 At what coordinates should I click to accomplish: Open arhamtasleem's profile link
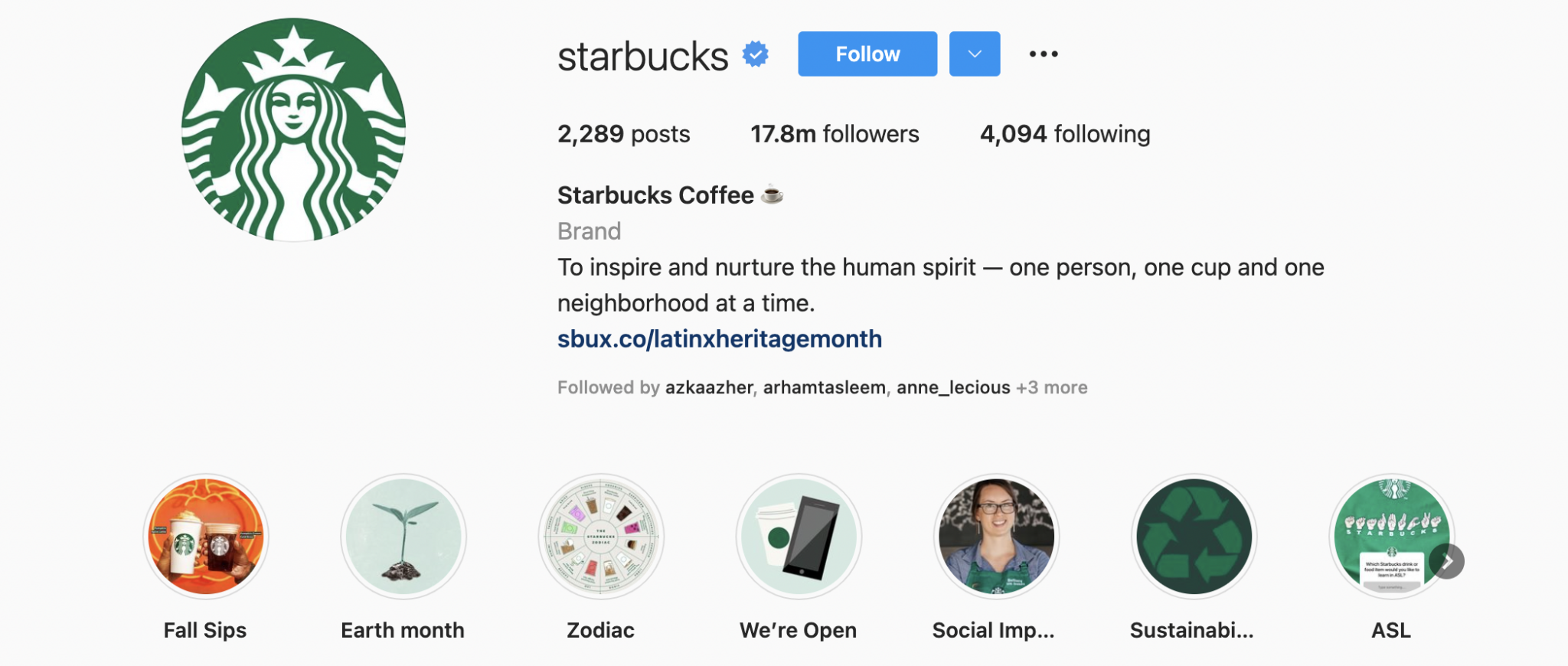coord(823,387)
